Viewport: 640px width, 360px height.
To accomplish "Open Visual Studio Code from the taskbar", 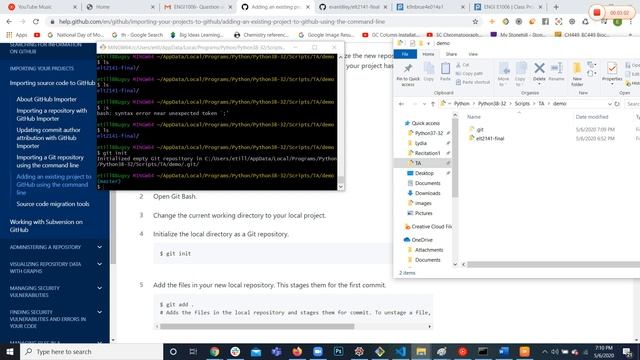I will (x=400, y=351).
